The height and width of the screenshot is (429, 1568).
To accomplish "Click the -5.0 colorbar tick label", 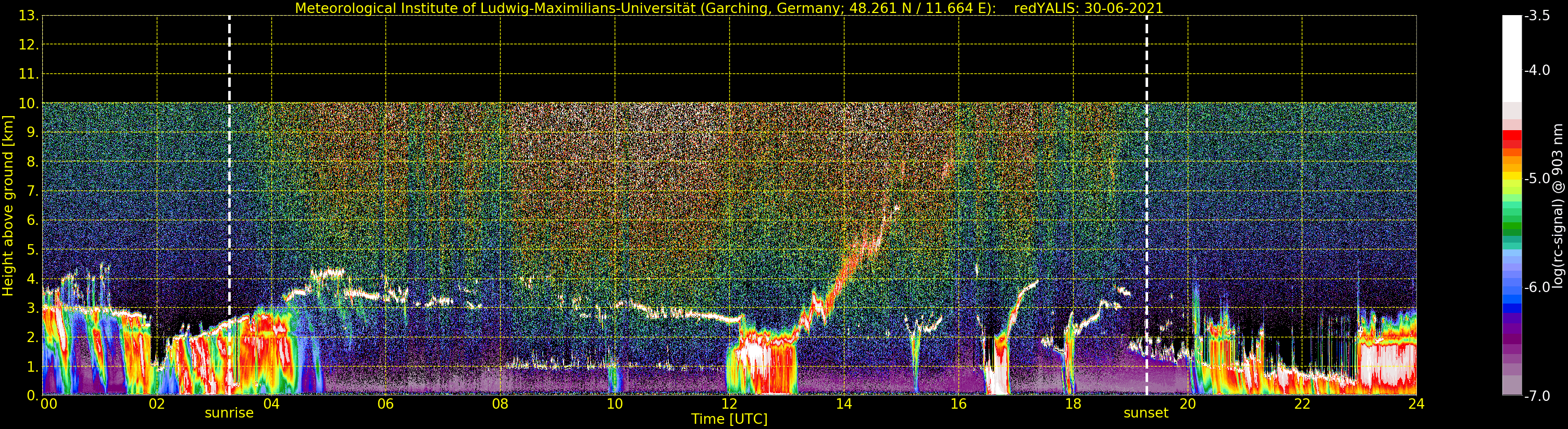I will pyautogui.click(x=1537, y=179).
